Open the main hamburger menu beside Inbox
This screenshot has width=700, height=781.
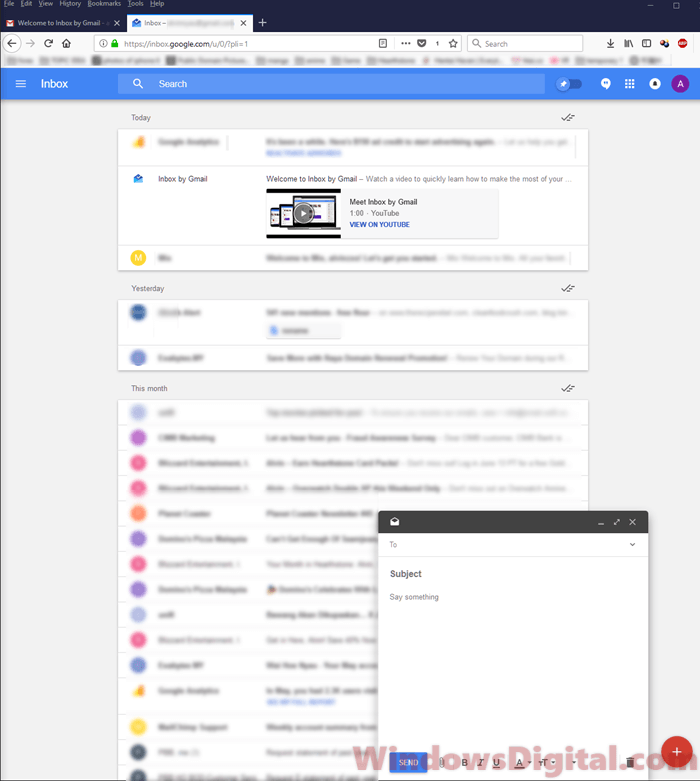coord(20,84)
